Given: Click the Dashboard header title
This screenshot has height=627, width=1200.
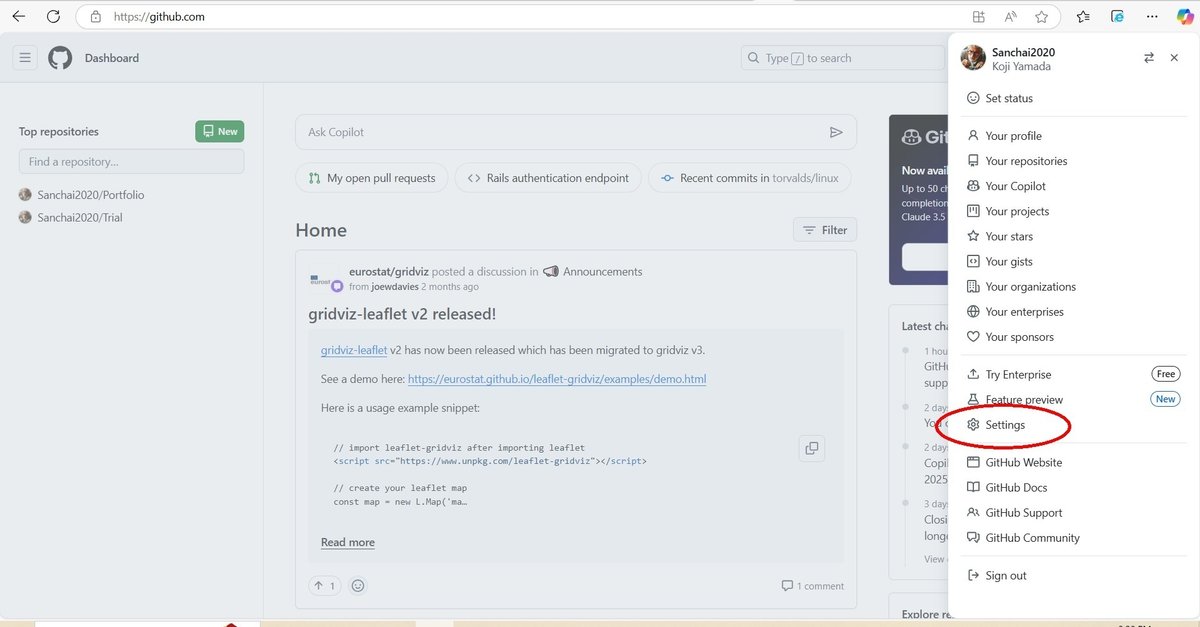Looking at the screenshot, I should coord(112,58).
